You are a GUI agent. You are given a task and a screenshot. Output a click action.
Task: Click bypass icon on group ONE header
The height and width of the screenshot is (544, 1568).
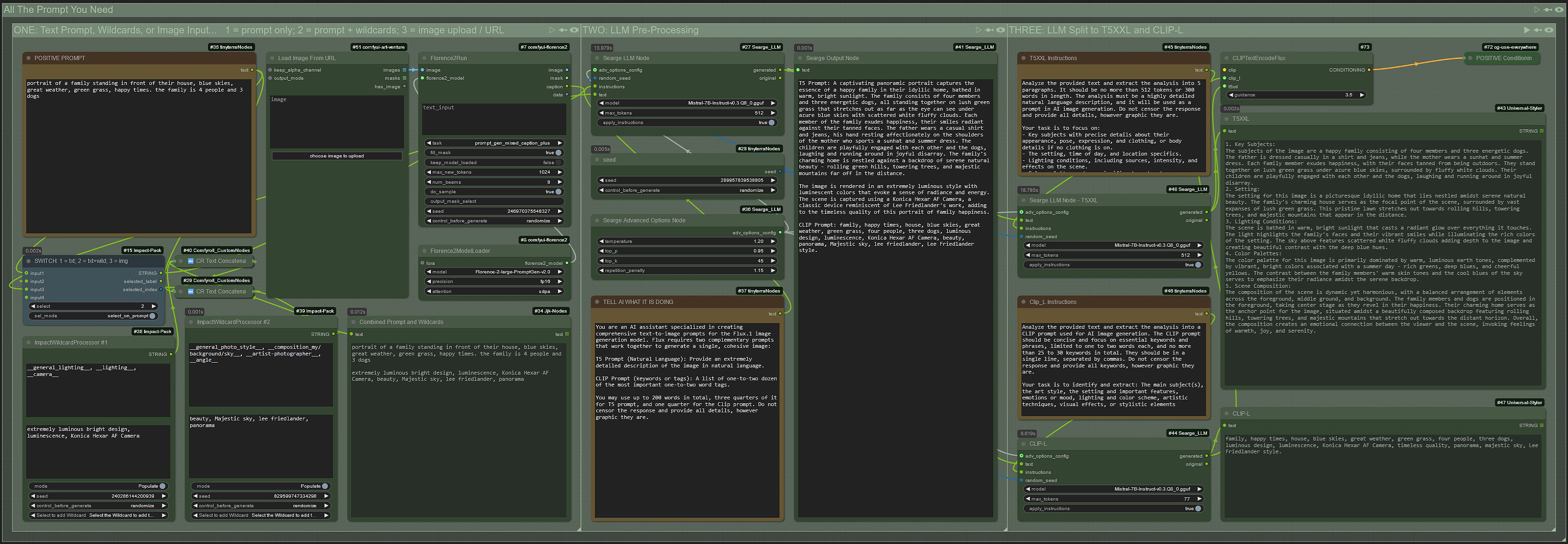point(563,30)
